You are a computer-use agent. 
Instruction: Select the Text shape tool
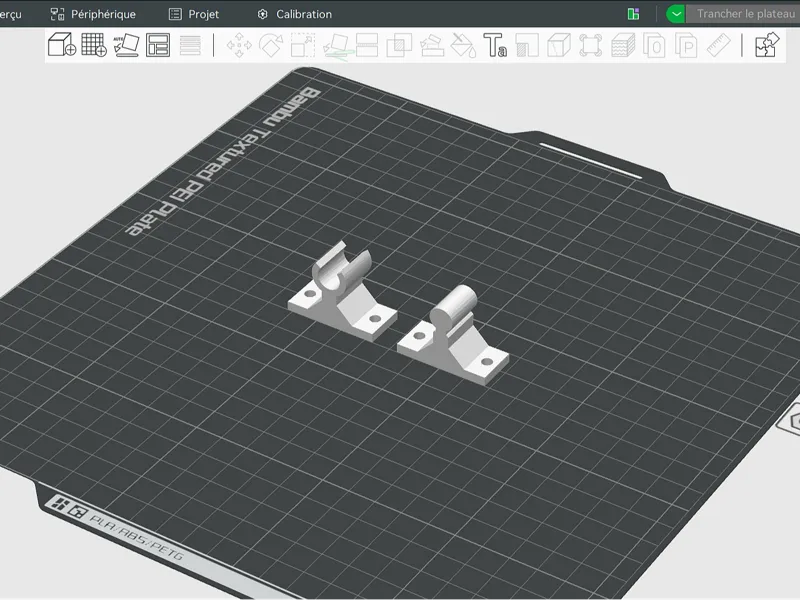(x=495, y=45)
